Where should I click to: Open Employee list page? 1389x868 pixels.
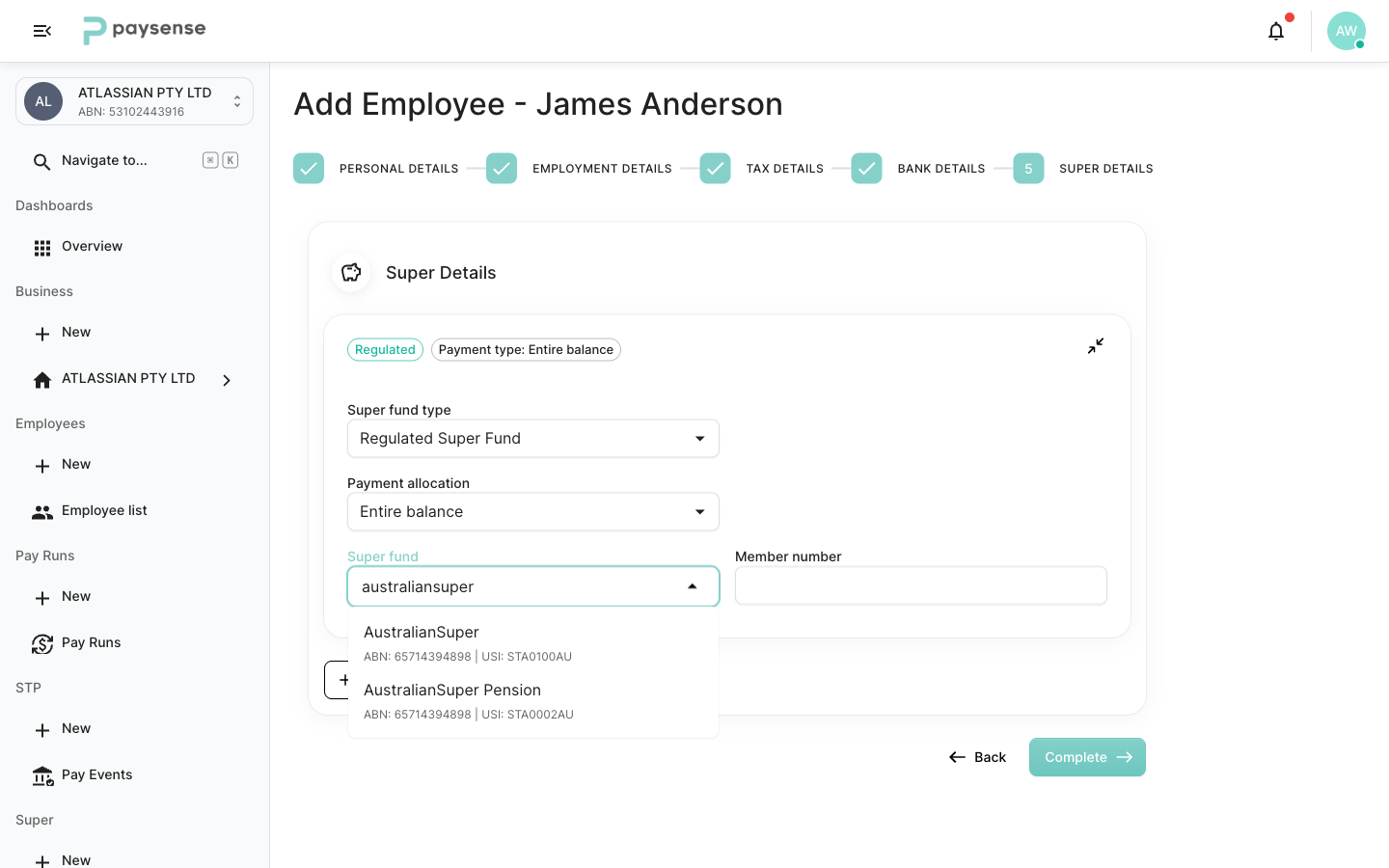click(104, 511)
